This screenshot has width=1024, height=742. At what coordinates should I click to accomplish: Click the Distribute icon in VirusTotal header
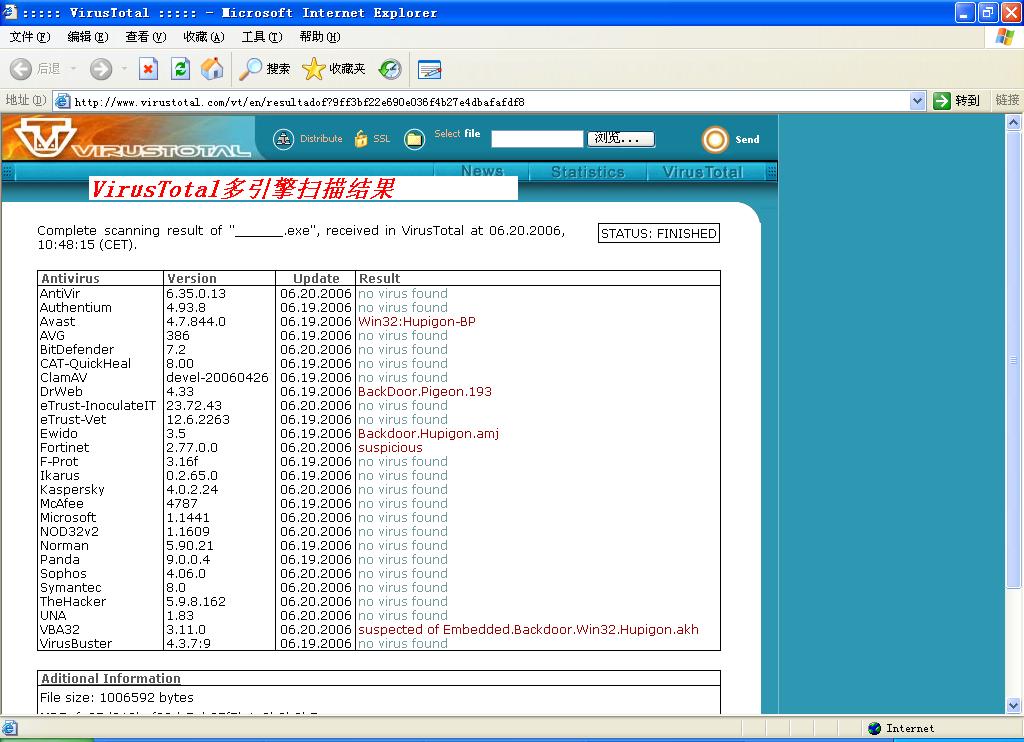click(284, 139)
